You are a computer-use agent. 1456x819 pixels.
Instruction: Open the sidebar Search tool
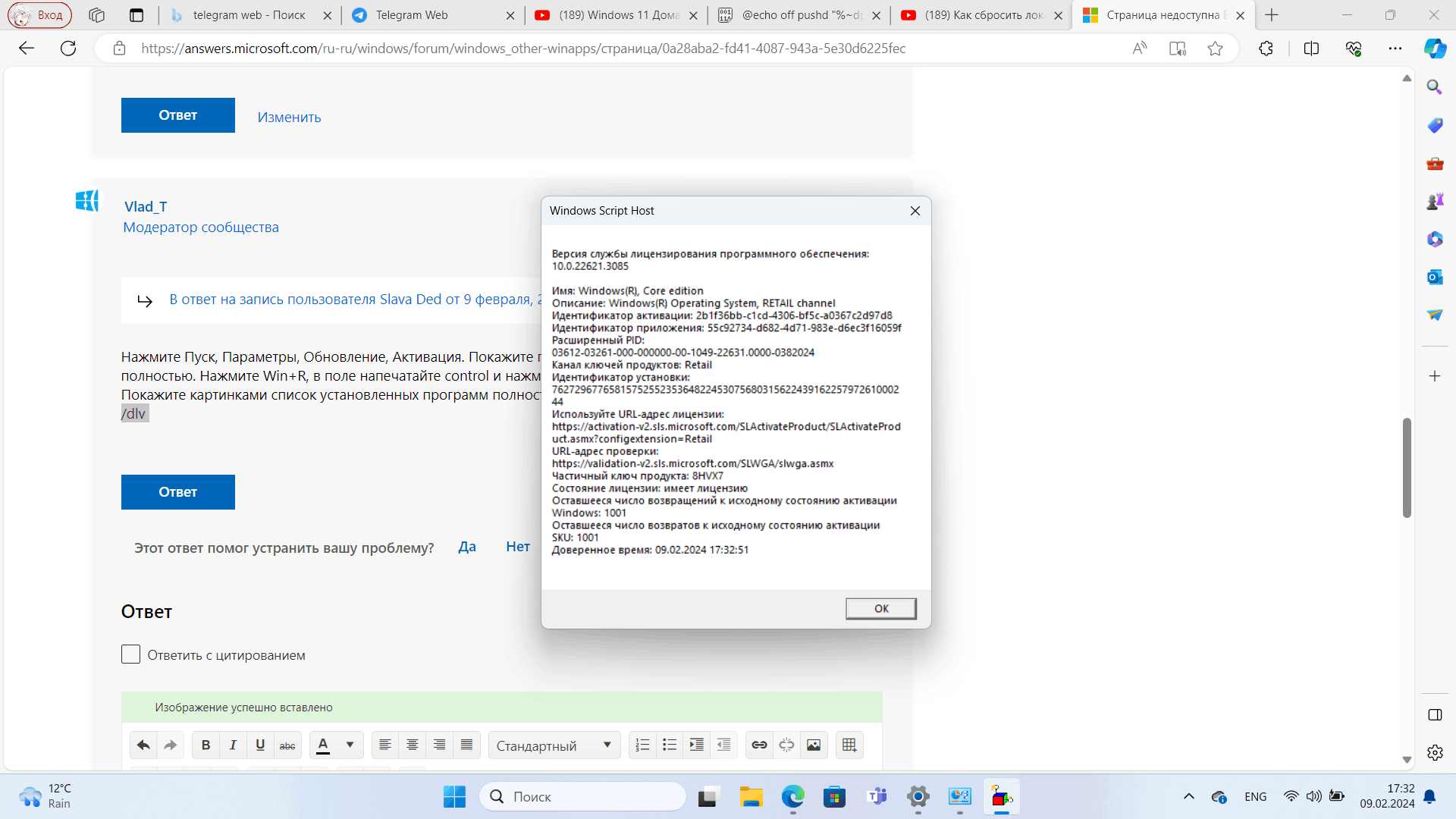click(1435, 87)
